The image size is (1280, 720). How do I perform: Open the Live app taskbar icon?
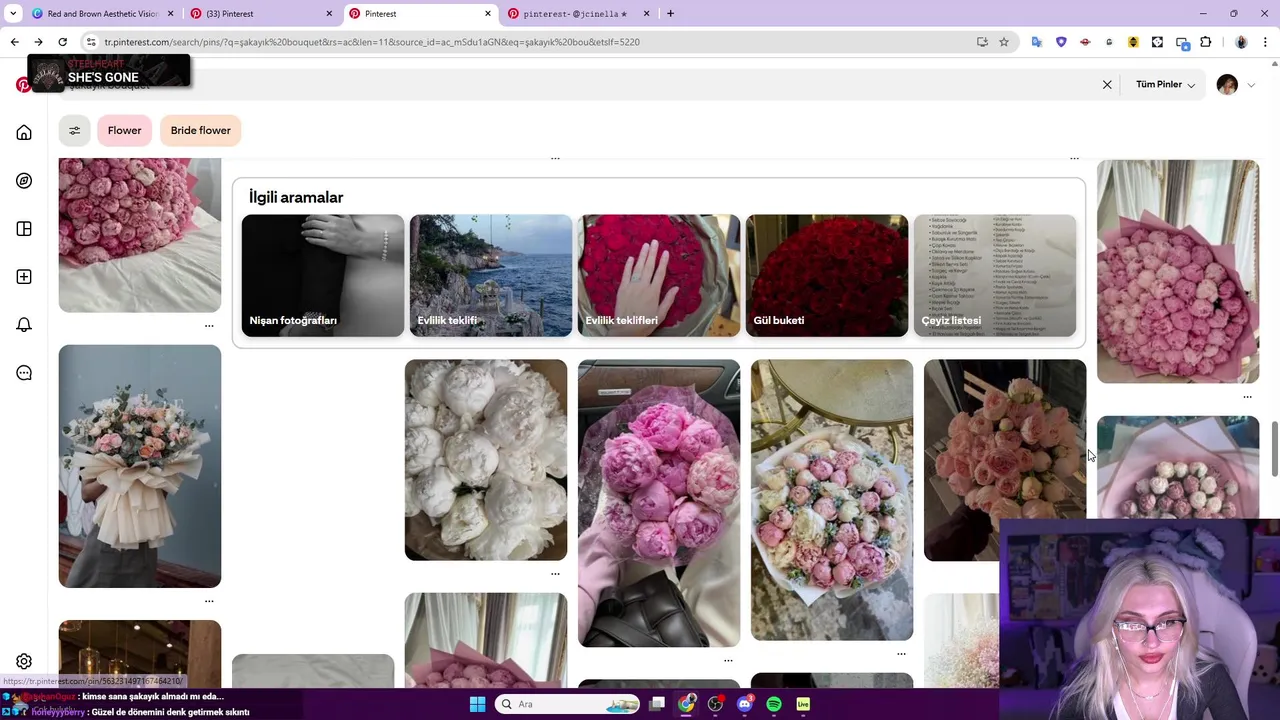coord(803,704)
